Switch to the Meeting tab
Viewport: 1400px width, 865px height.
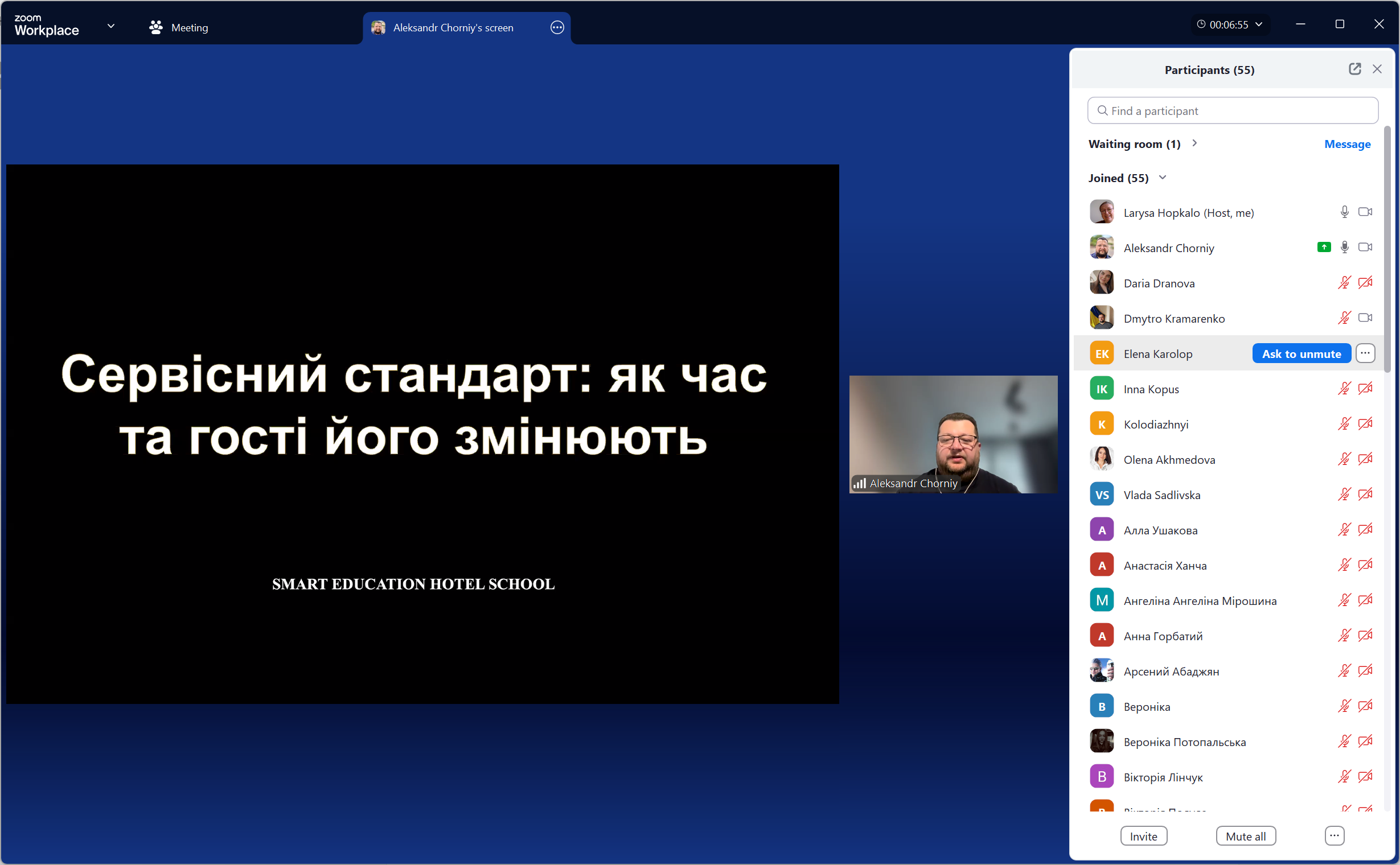(x=179, y=27)
